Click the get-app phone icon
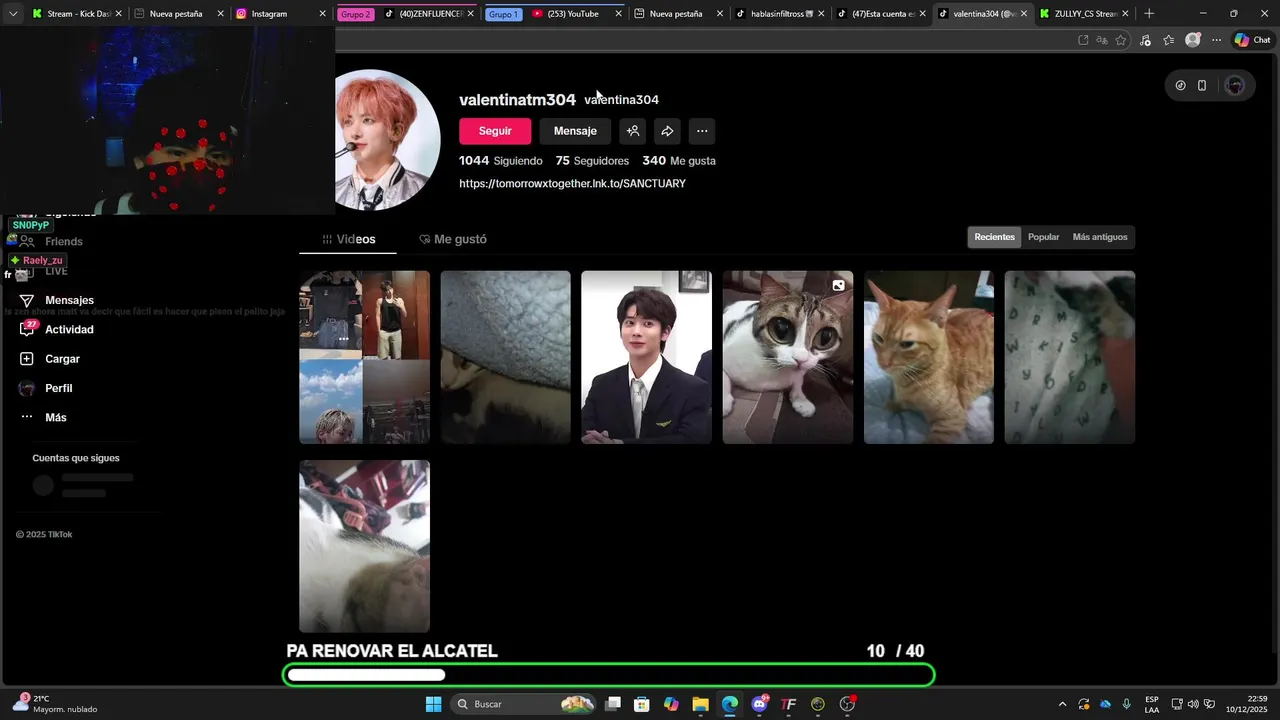 pyautogui.click(x=1202, y=86)
